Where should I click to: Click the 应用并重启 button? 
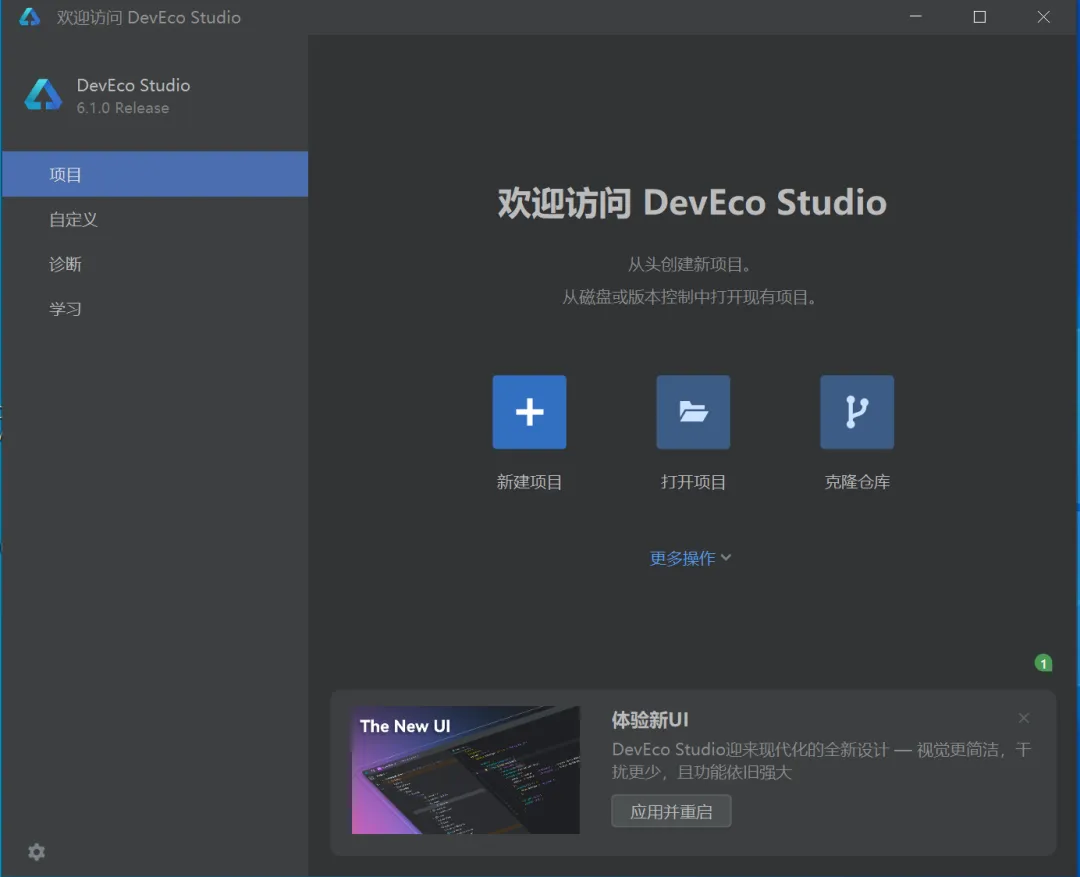[671, 812]
